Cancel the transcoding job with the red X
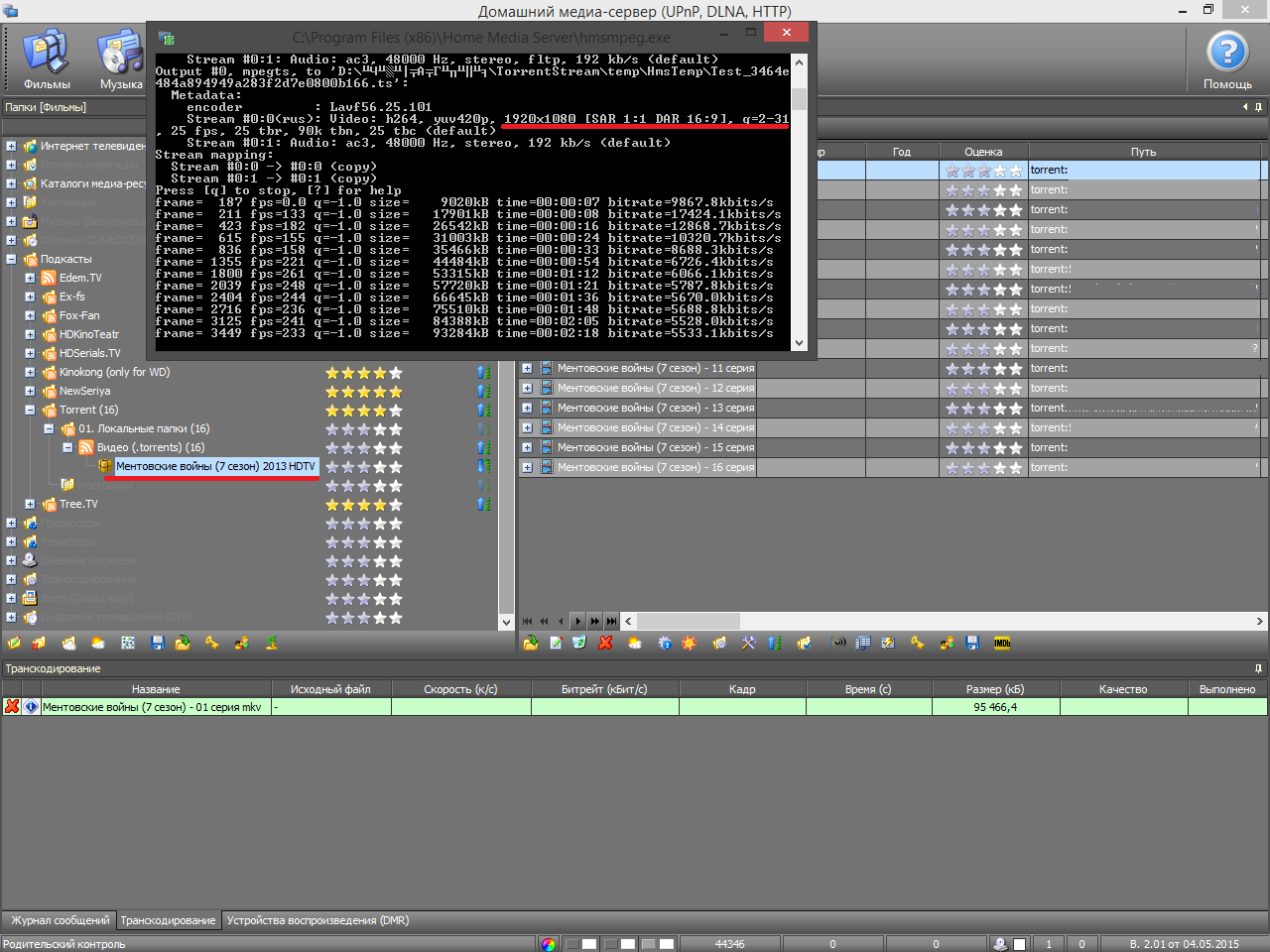 click(x=12, y=707)
